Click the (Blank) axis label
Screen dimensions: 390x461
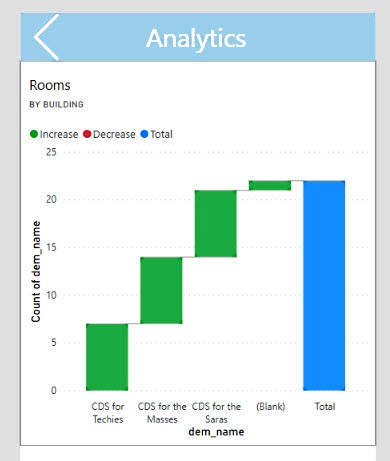(x=271, y=407)
